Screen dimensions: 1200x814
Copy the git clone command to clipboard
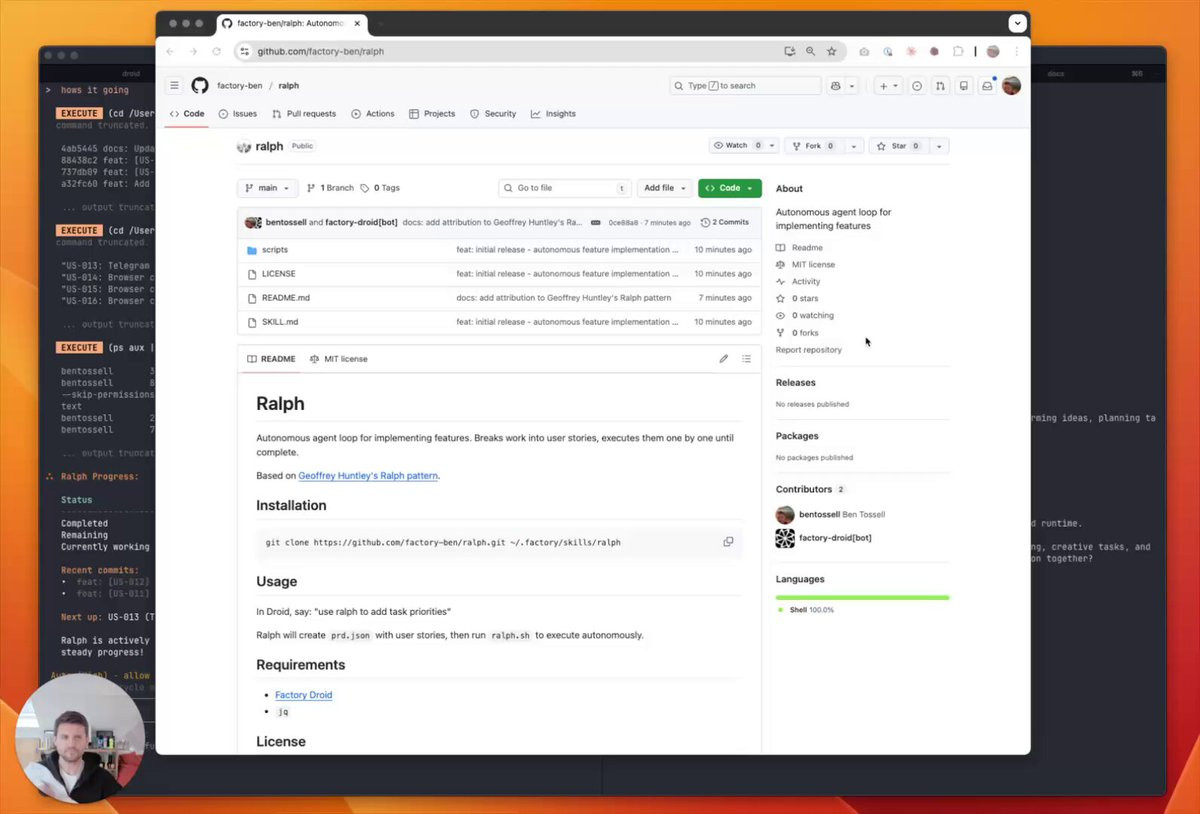coord(728,542)
